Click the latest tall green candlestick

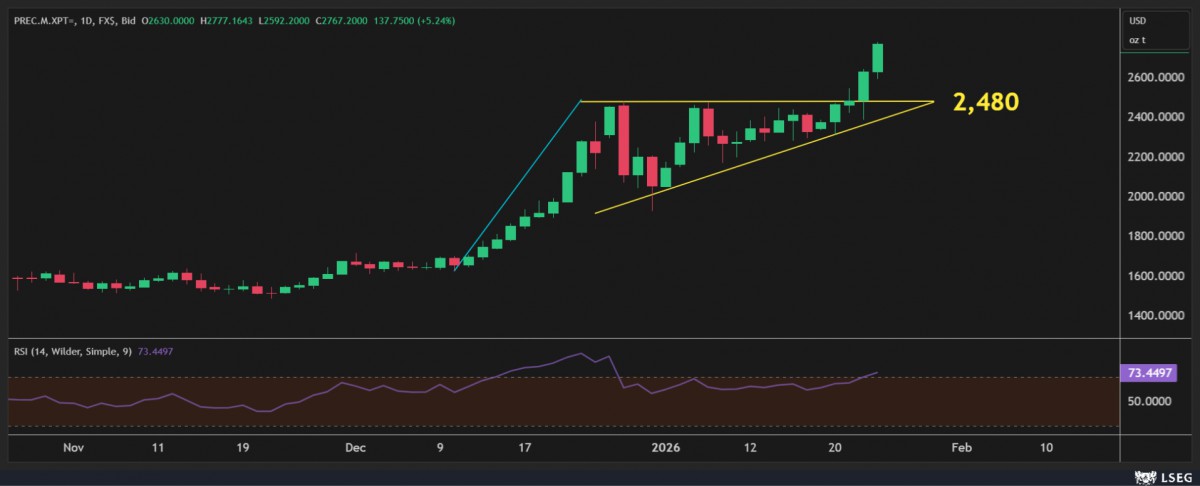[878, 58]
